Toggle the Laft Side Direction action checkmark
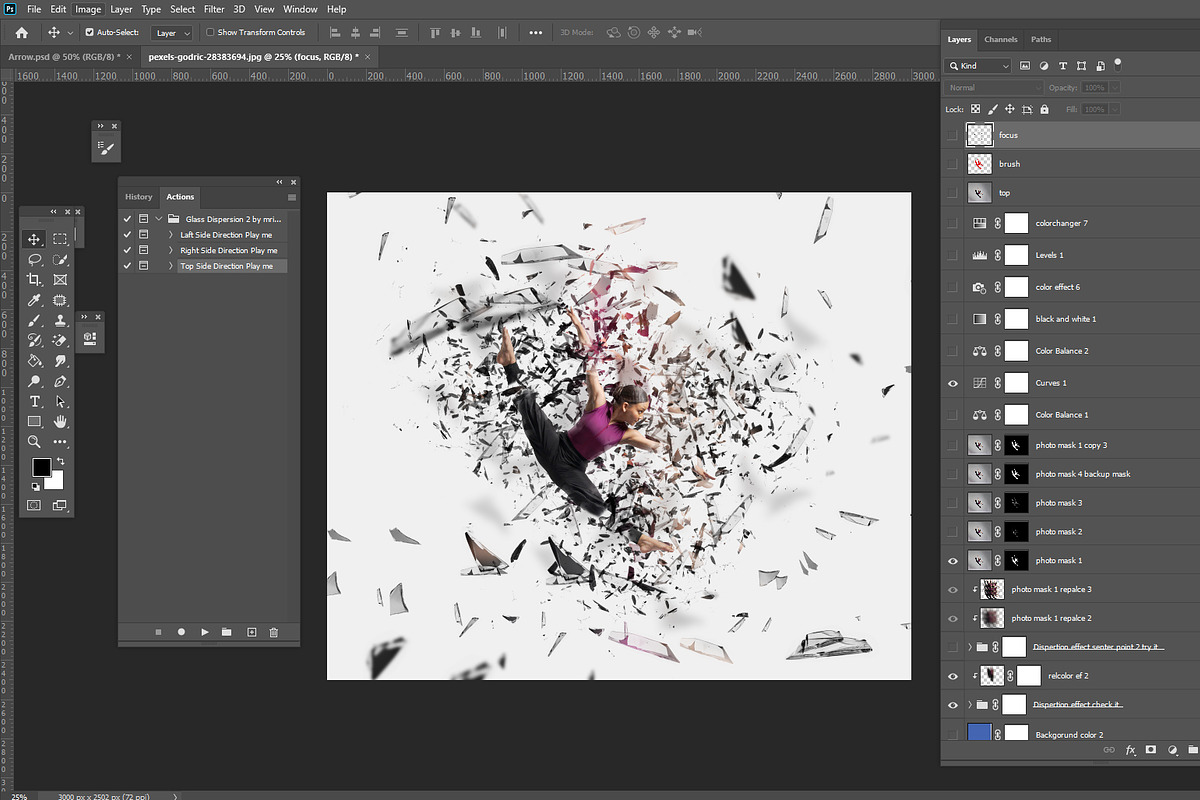The width and height of the screenshot is (1200, 800). coord(127,234)
